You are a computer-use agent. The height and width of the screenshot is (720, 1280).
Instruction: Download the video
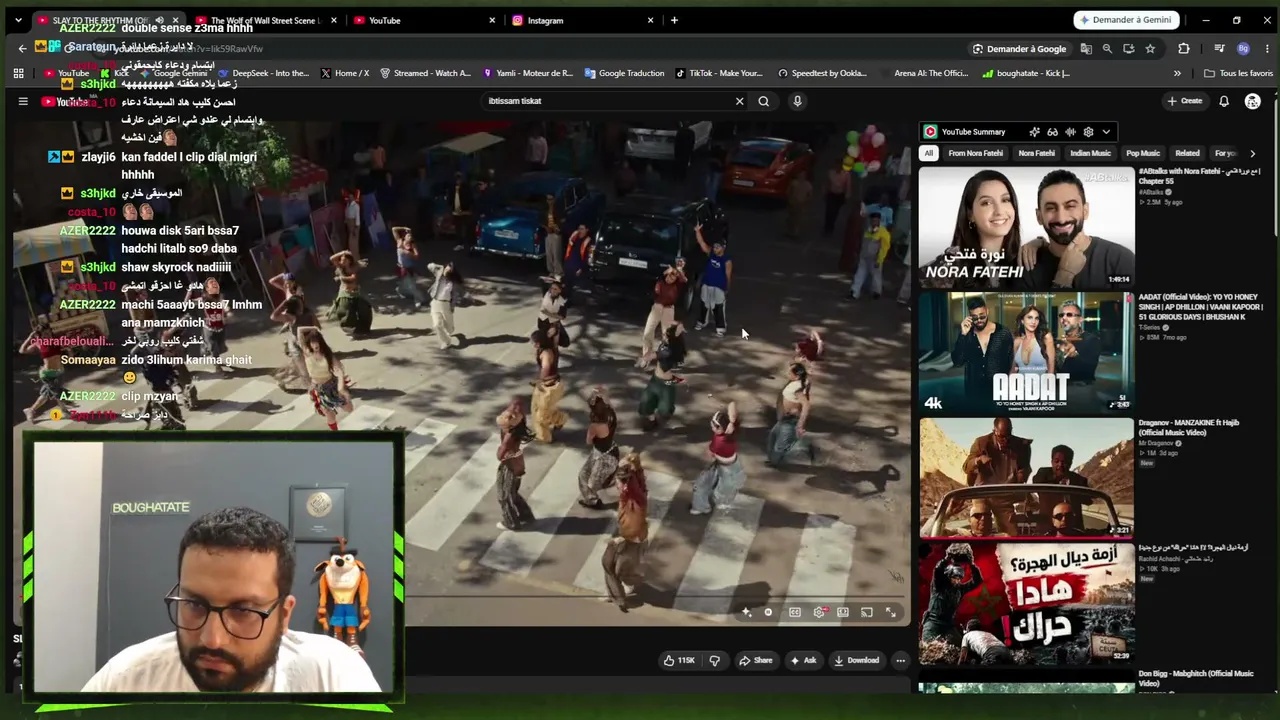(x=857, y=660)
